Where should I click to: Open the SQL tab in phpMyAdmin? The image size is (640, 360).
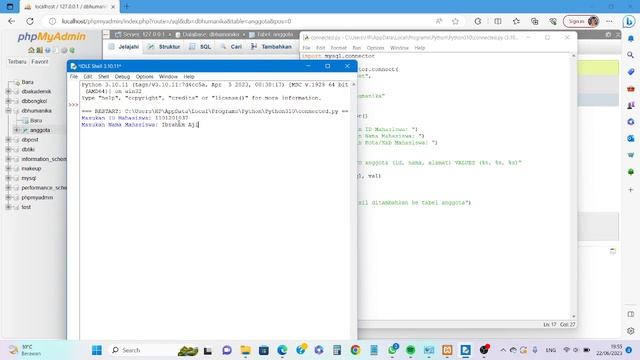click(200, 47)
